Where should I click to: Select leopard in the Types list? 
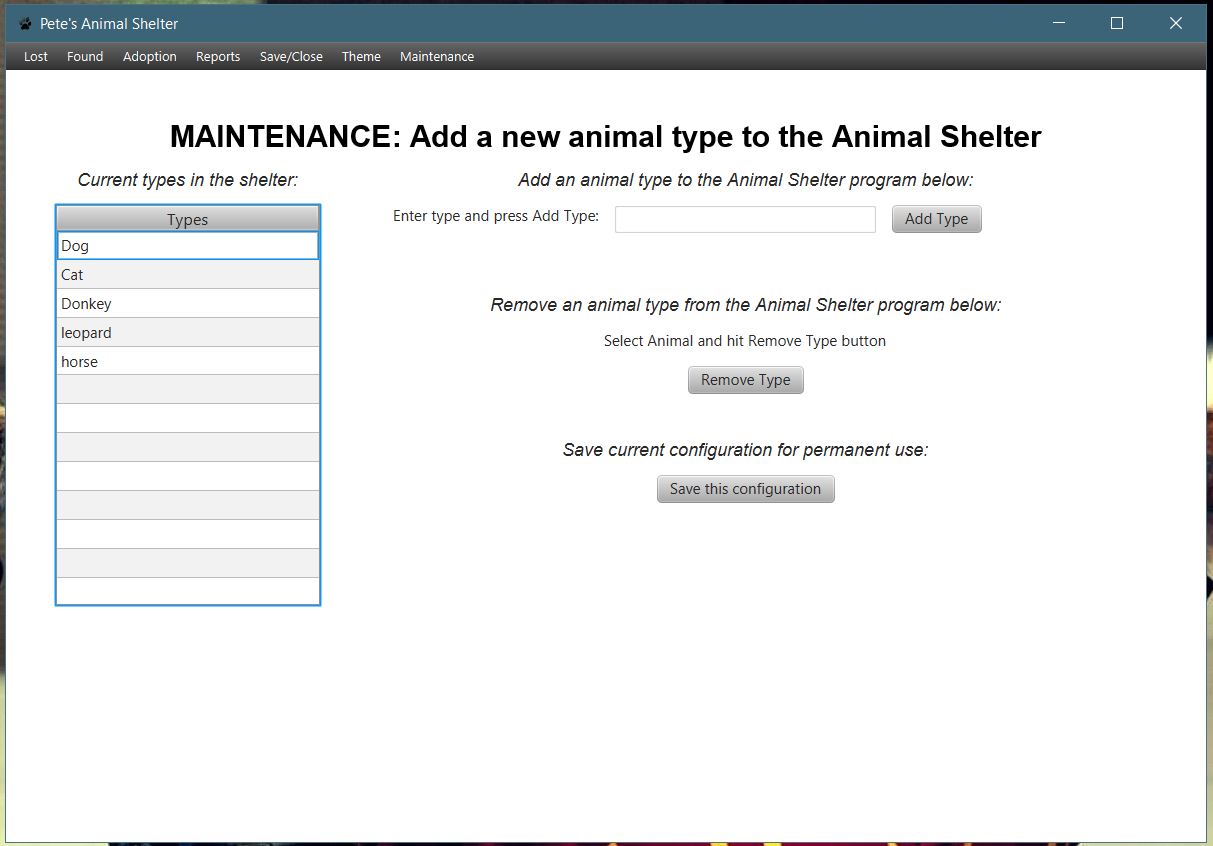pos(186,332)
